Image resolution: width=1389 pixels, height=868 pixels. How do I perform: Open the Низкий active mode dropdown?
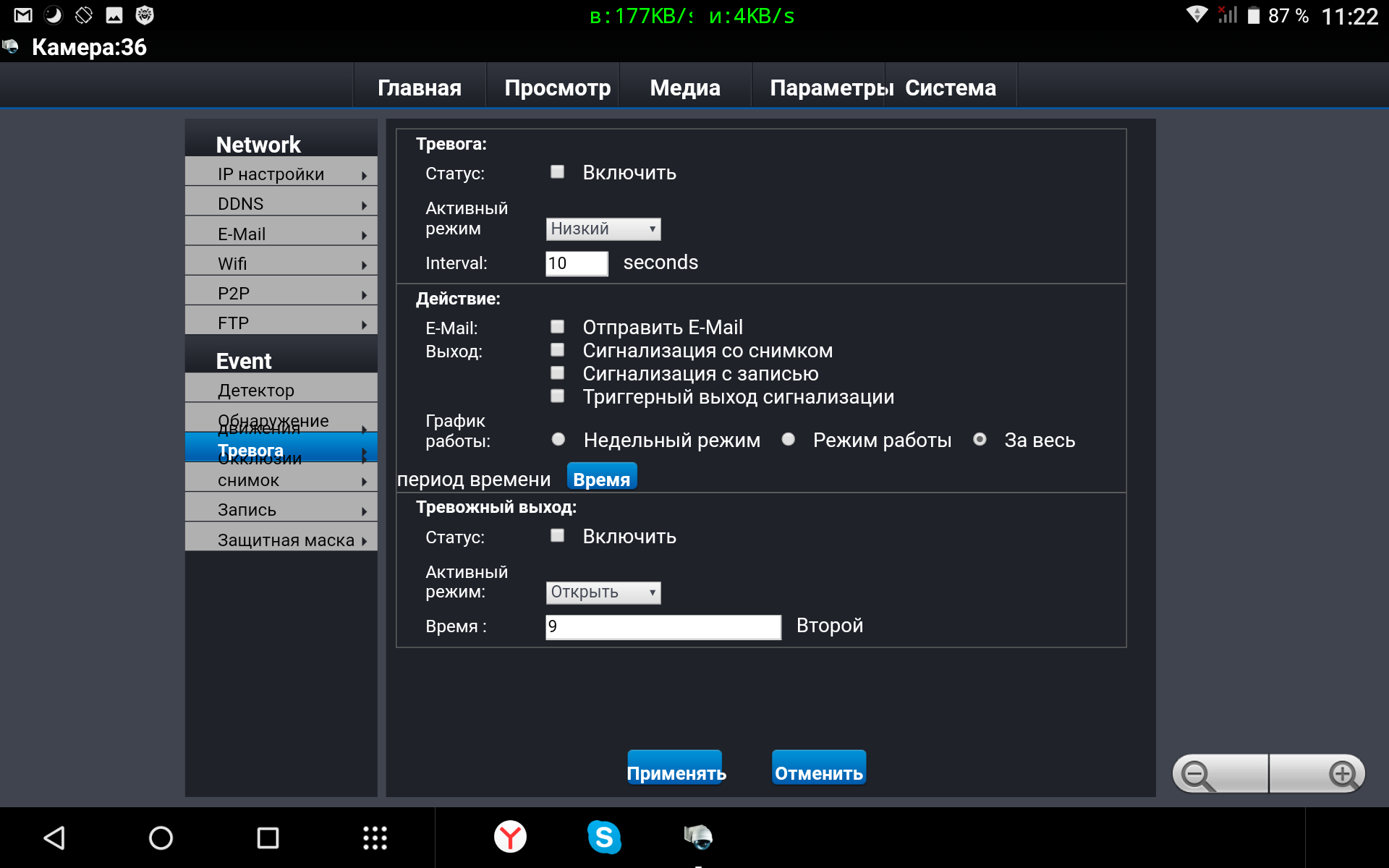point(603,229)
